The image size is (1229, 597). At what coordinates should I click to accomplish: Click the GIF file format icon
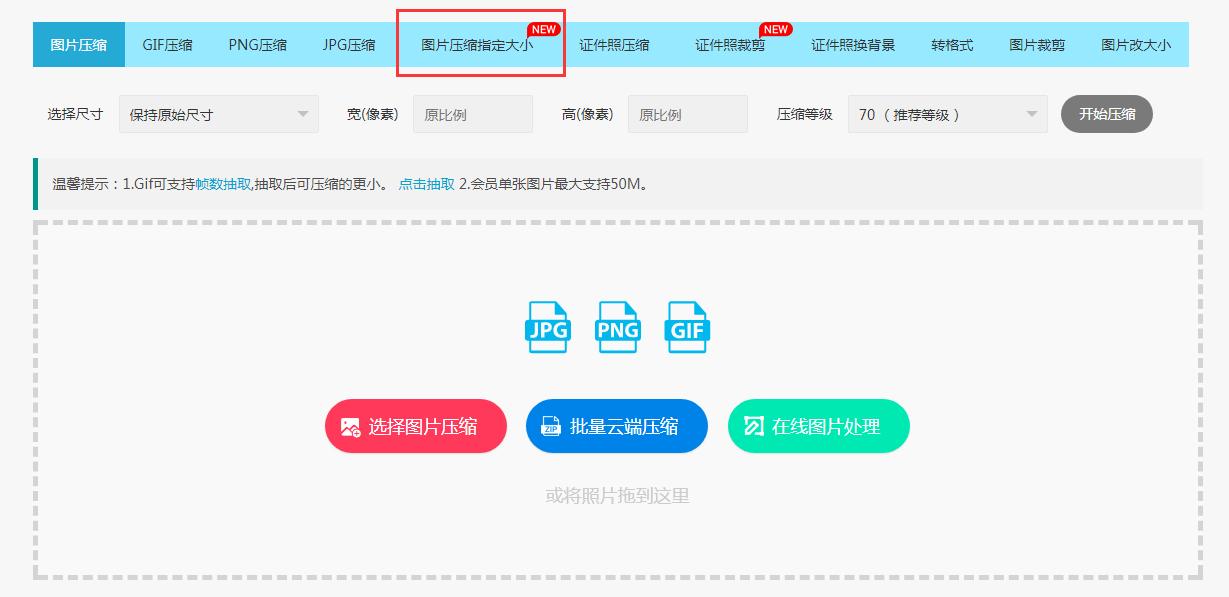[x=686, y=327]
